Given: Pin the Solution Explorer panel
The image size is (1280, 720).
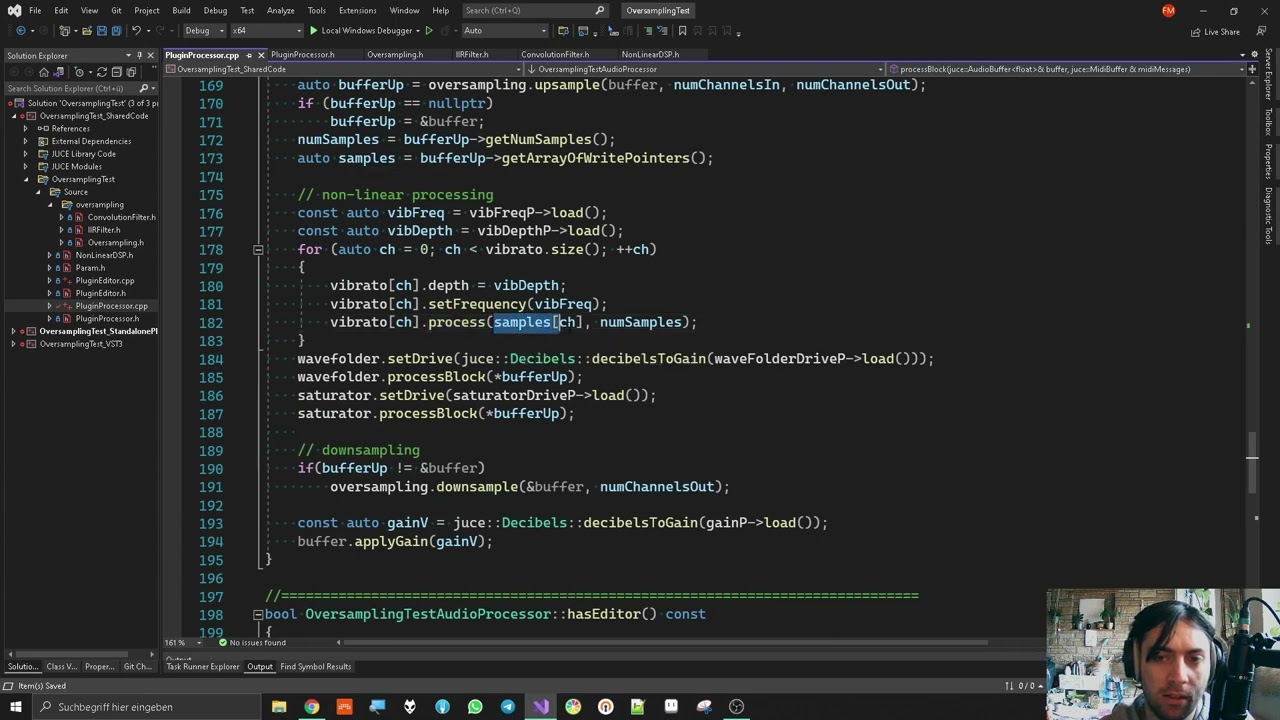Looking at the screenshot, I should 139,55.
